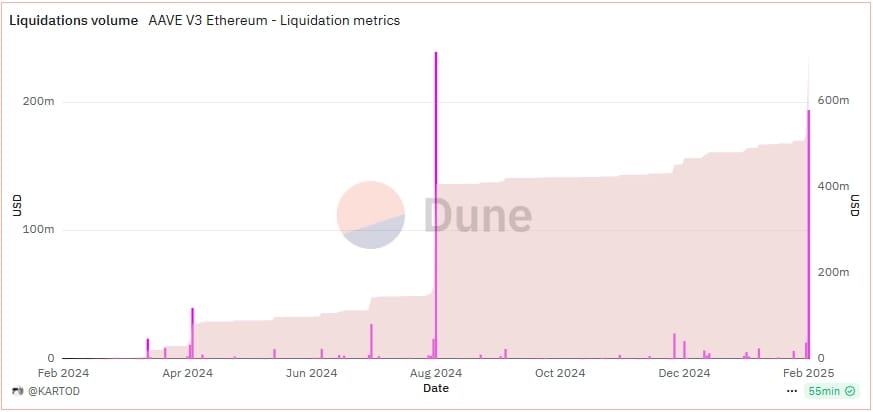Screen dimensions: 873x412
Task: Click the Feb 2025 tall liquidation bar
Action: pos(808,230)
